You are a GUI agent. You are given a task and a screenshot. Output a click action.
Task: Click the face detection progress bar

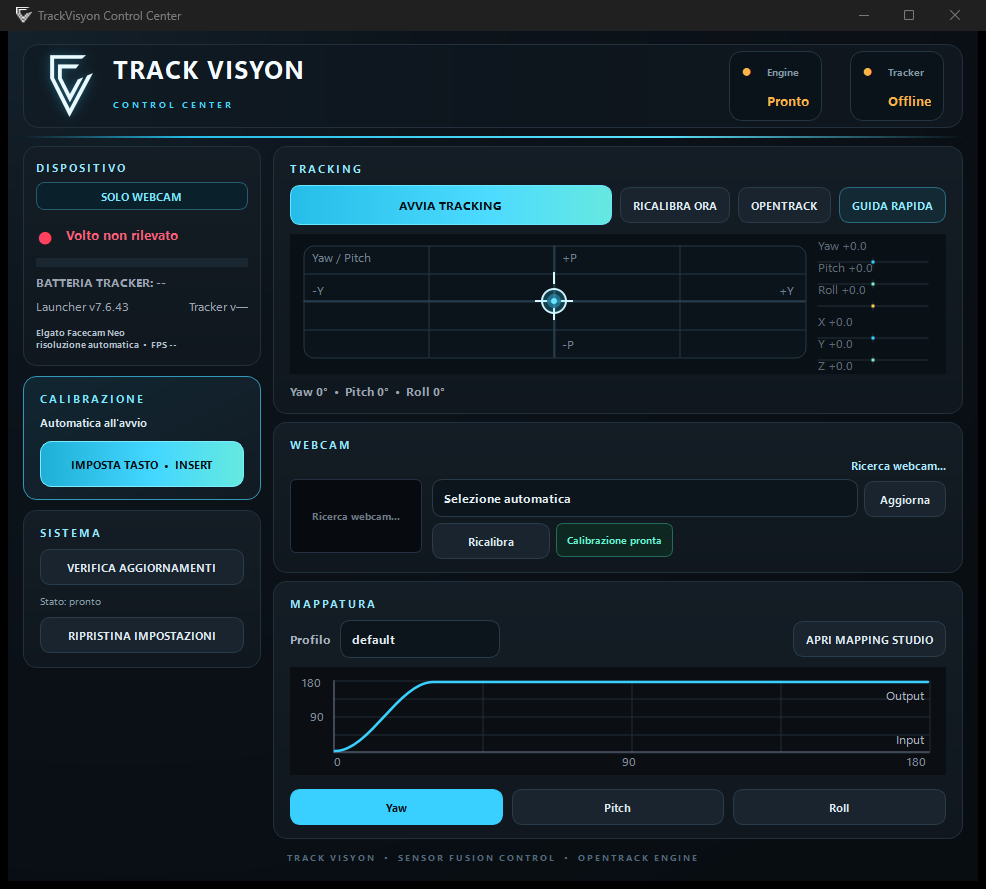[x=141, y=262]
